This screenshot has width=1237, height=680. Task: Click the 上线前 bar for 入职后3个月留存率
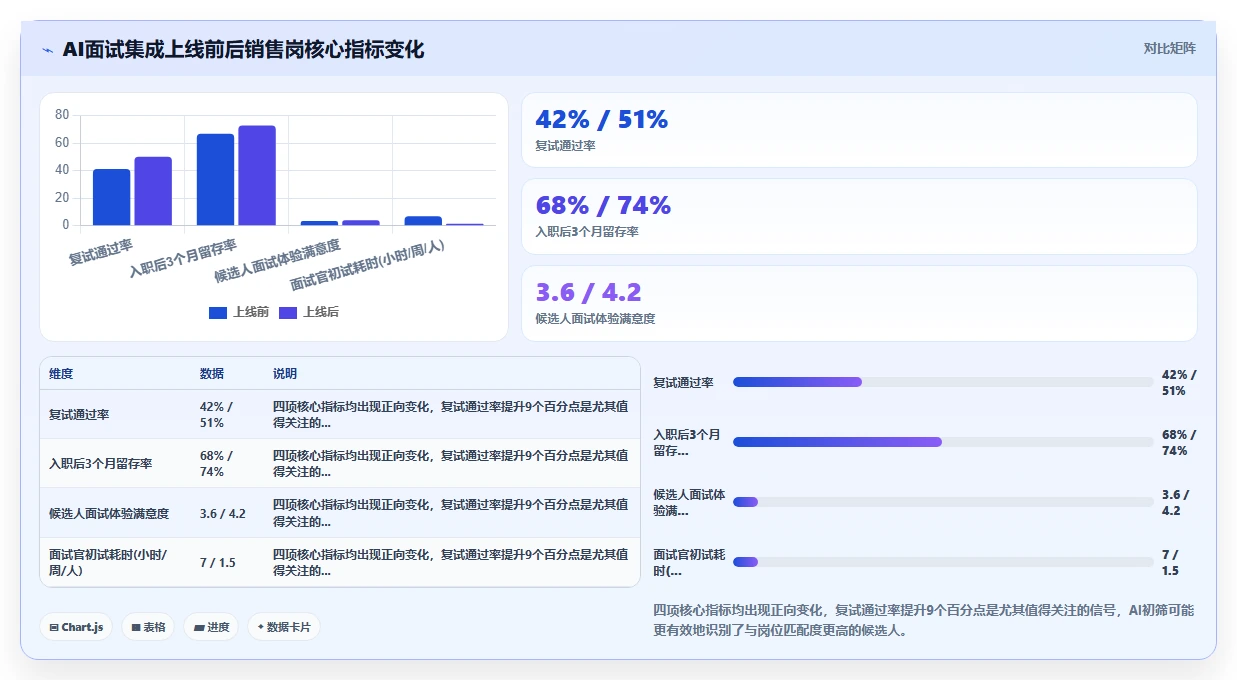215,180
